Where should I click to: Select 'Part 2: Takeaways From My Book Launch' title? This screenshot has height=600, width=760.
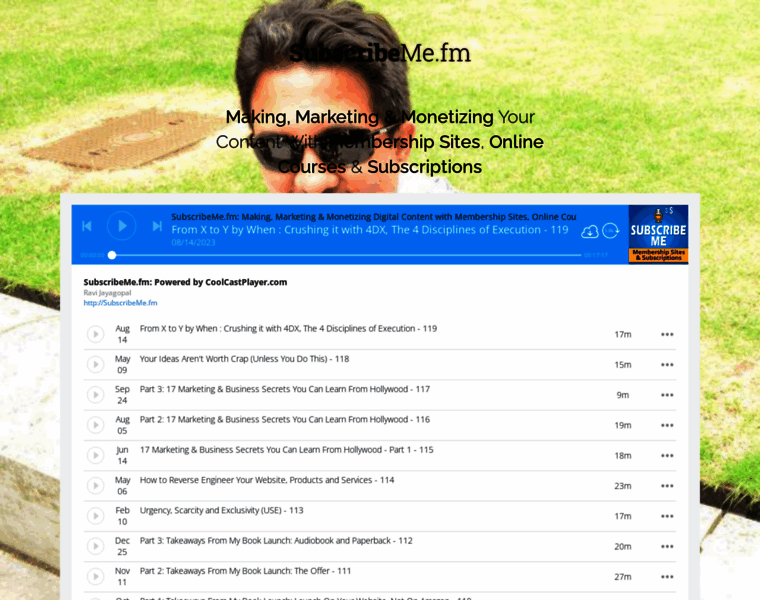click(245, 571)
